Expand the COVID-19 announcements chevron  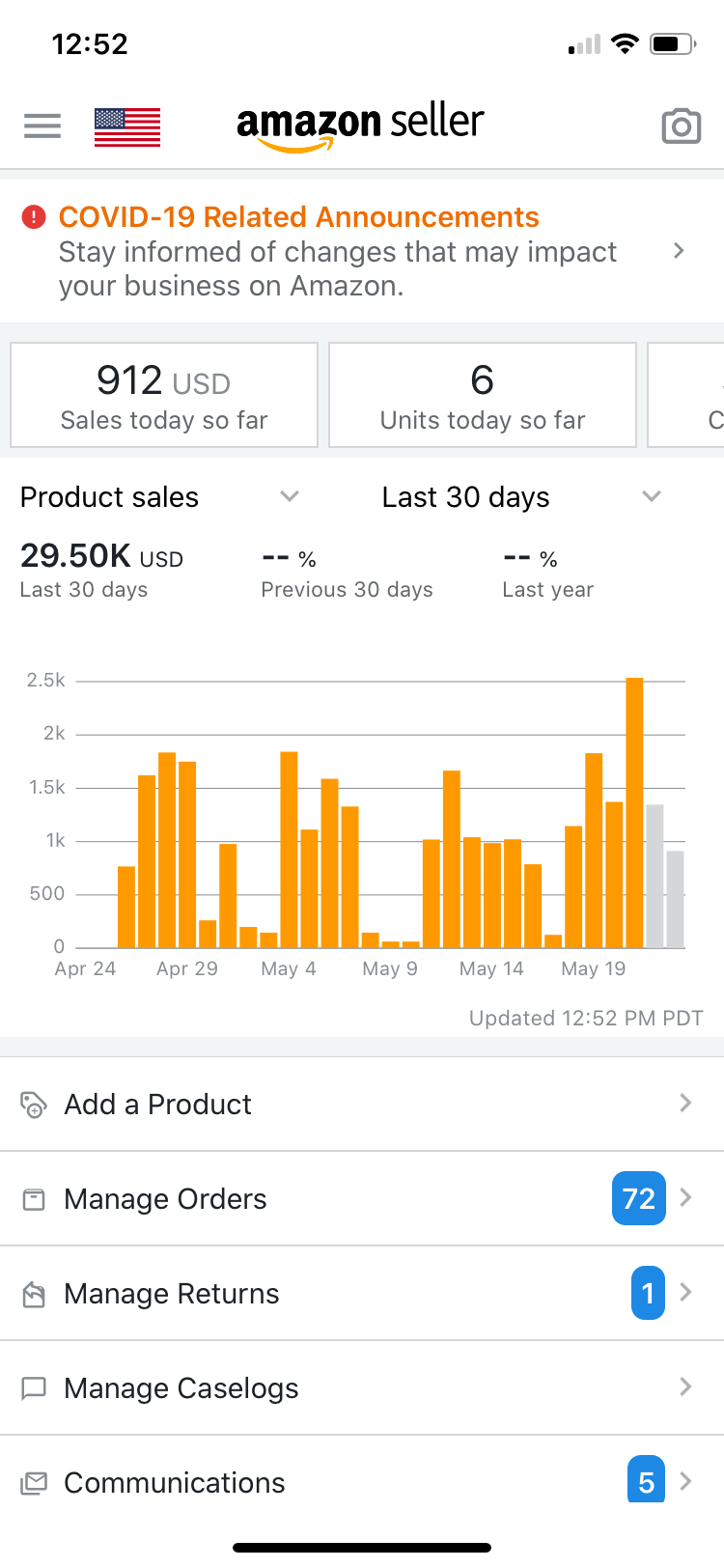(x=679, y=251)
